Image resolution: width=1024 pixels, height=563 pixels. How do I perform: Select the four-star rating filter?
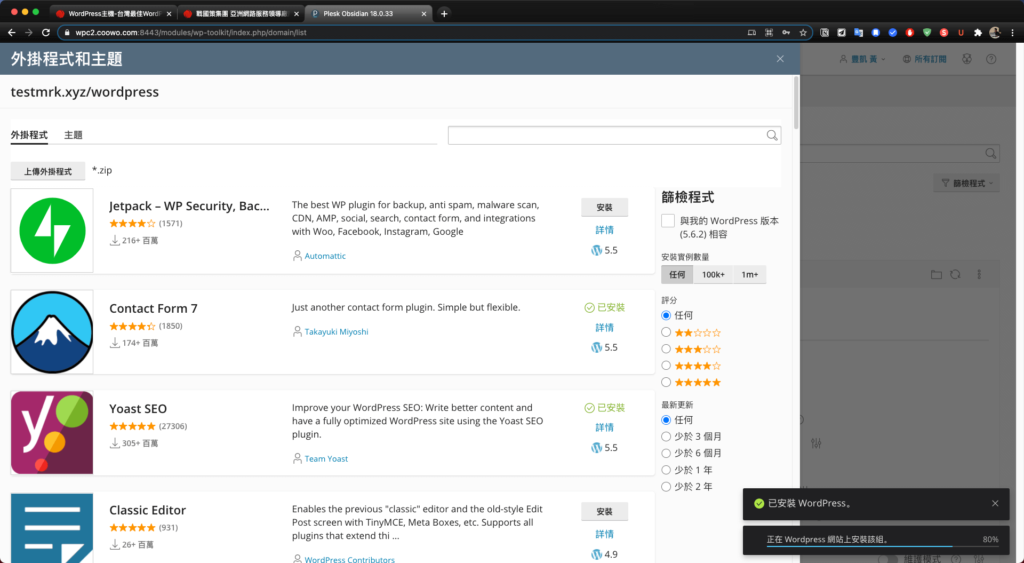coord(666,366)
